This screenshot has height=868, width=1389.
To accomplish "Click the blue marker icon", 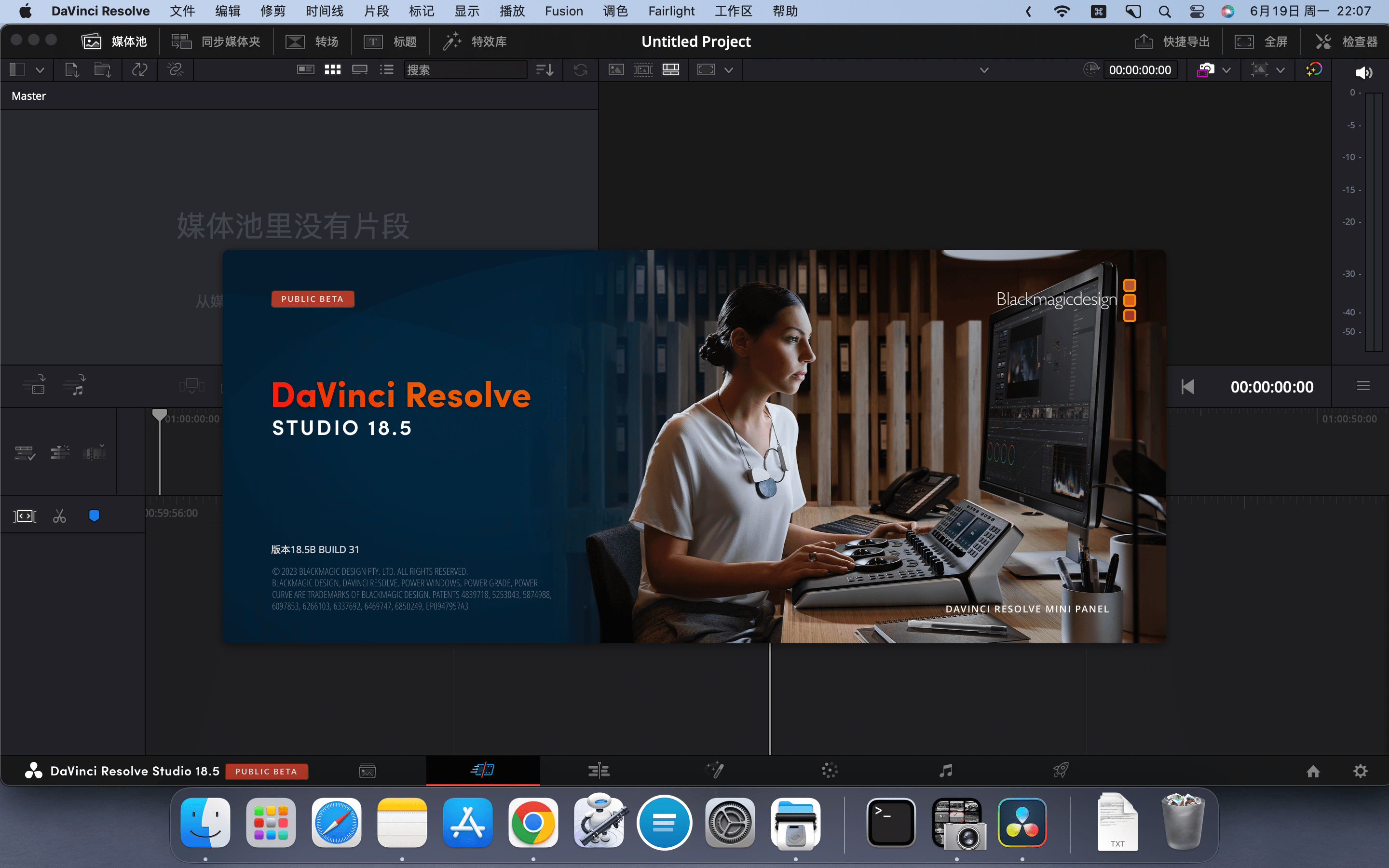I will (94, 516).
